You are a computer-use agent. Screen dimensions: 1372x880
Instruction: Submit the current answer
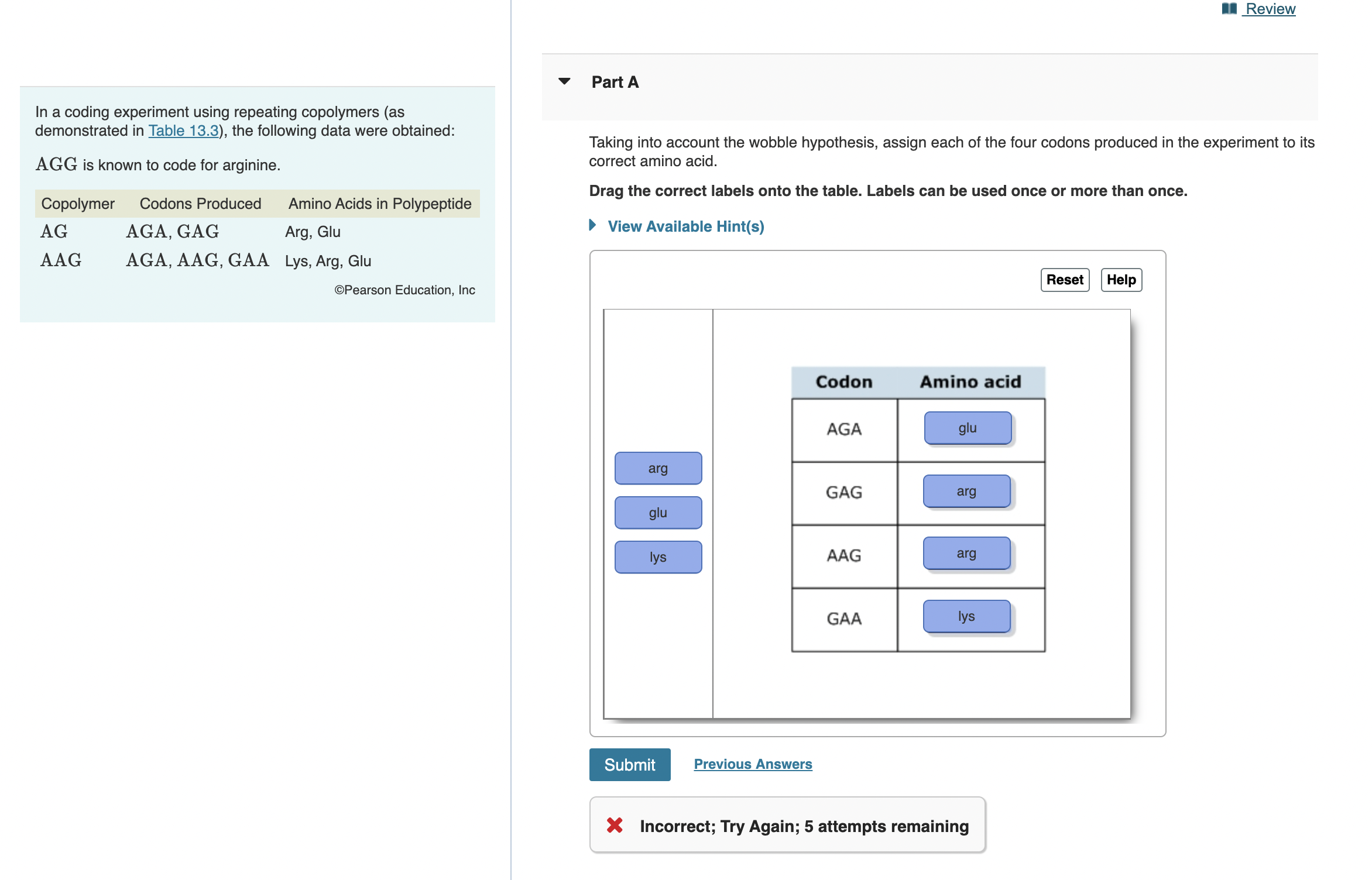coord(629,765)
